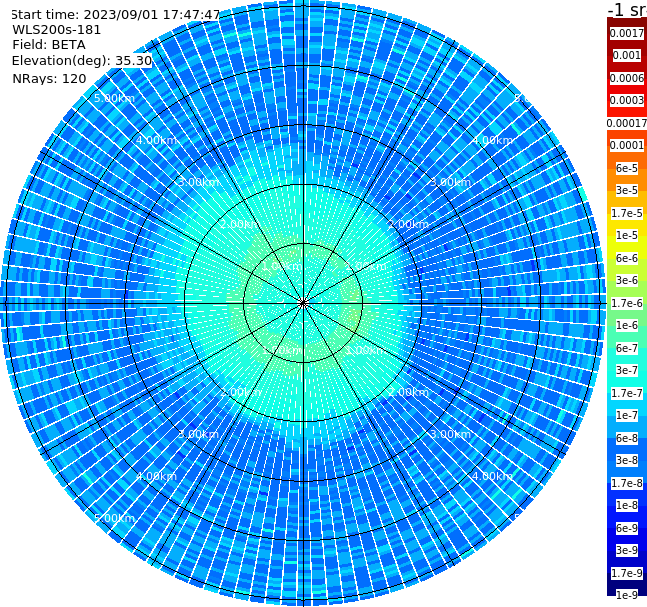Image resolution: width=647 pixels, height=607 pixels.
Task: Click the 0.0017 color scale label
Action: 627,33
